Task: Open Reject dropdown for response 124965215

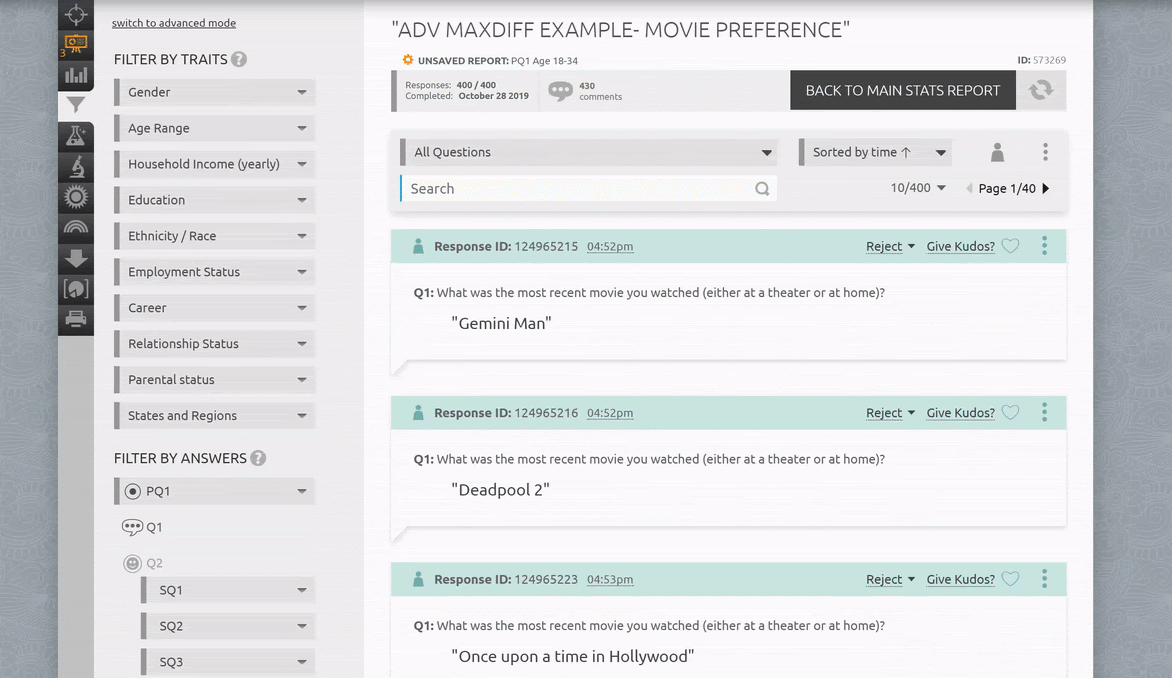Action: click(890, 246)
